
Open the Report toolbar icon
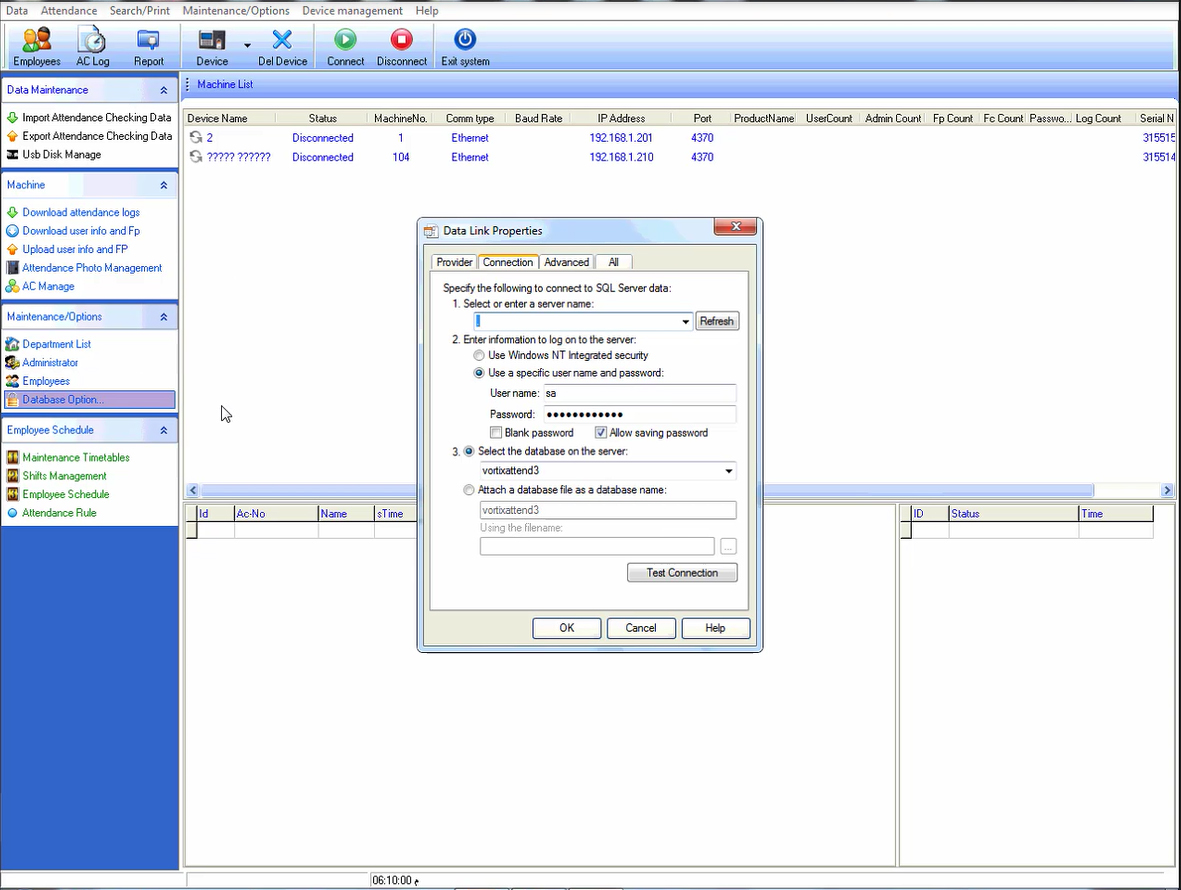pyautogui.click(x=148, y=47)
